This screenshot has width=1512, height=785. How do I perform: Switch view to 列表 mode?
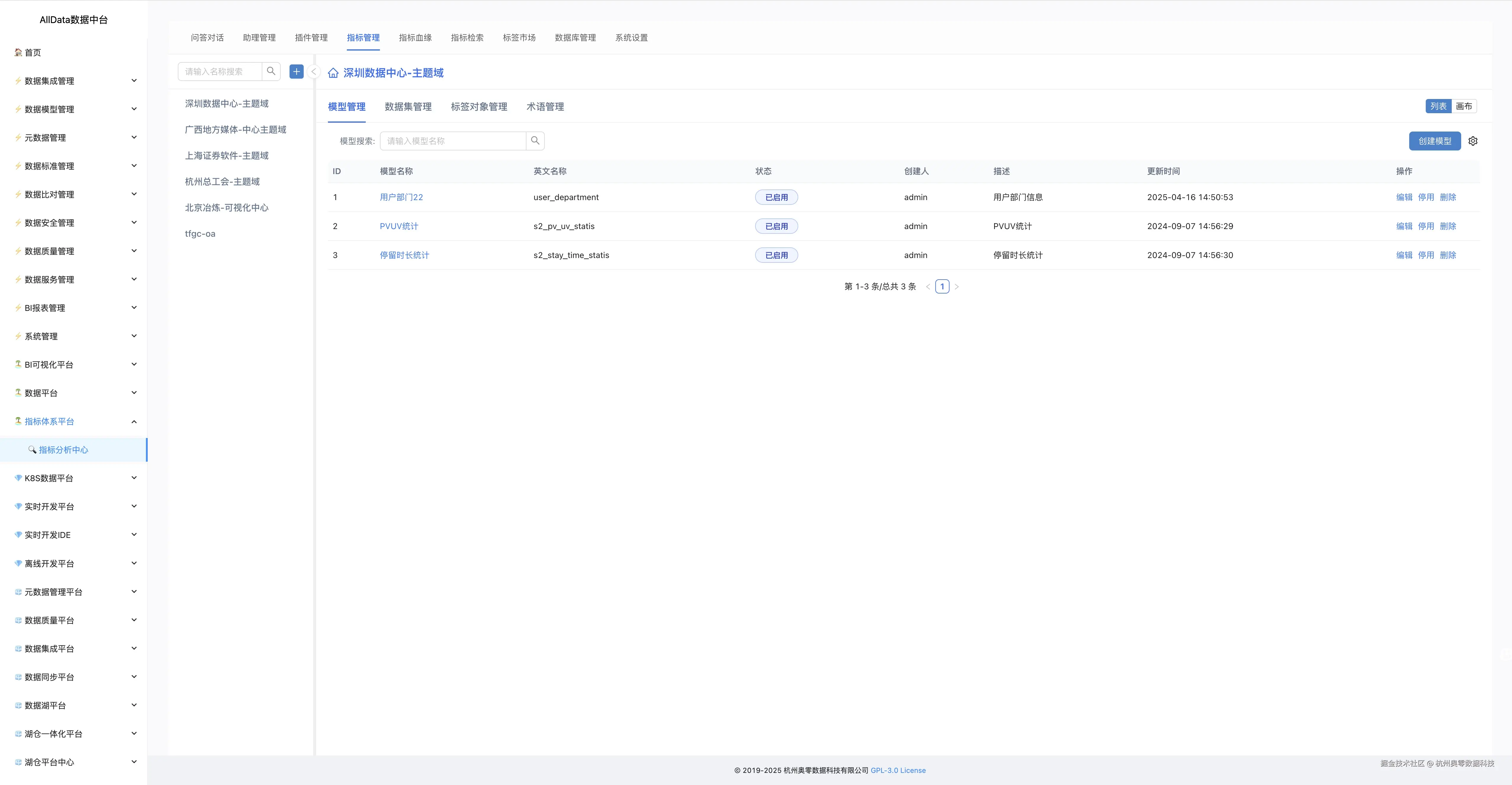coord(1438,106)
